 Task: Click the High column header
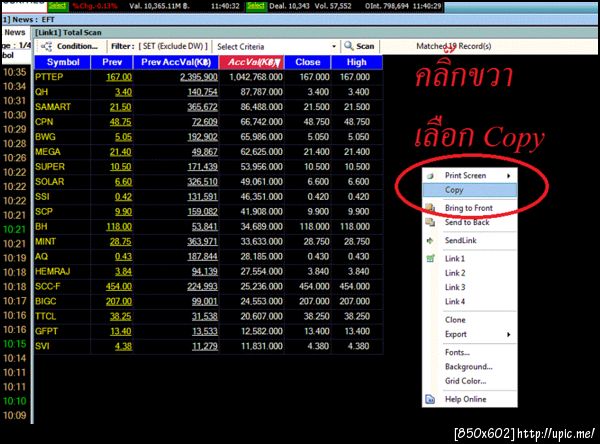[x=357, y=62]
